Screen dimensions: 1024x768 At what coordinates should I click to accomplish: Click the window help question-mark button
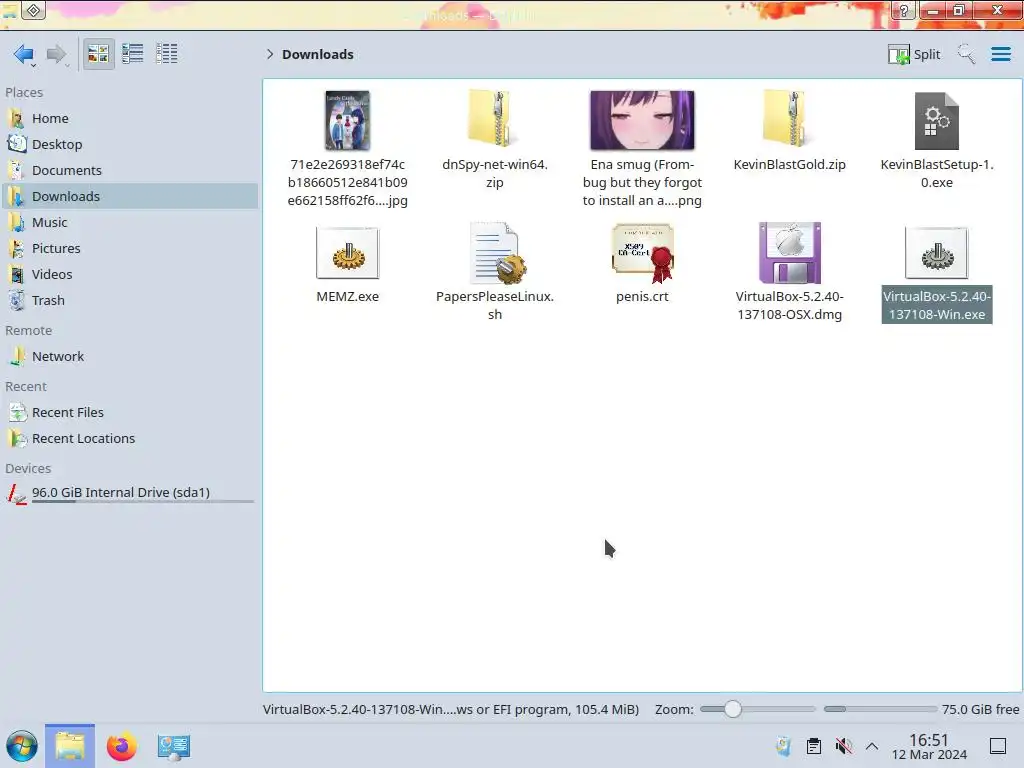(x=903, y=10)
